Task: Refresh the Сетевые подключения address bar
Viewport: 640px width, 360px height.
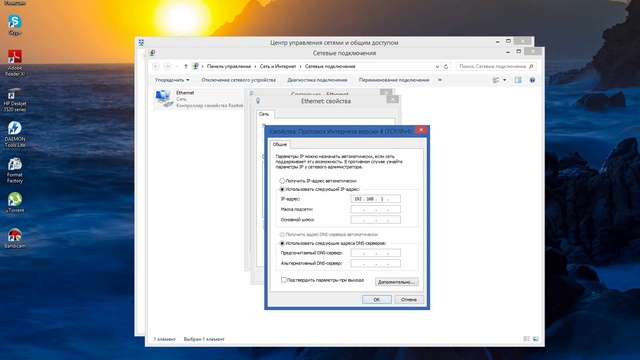Action: [446, 66]
